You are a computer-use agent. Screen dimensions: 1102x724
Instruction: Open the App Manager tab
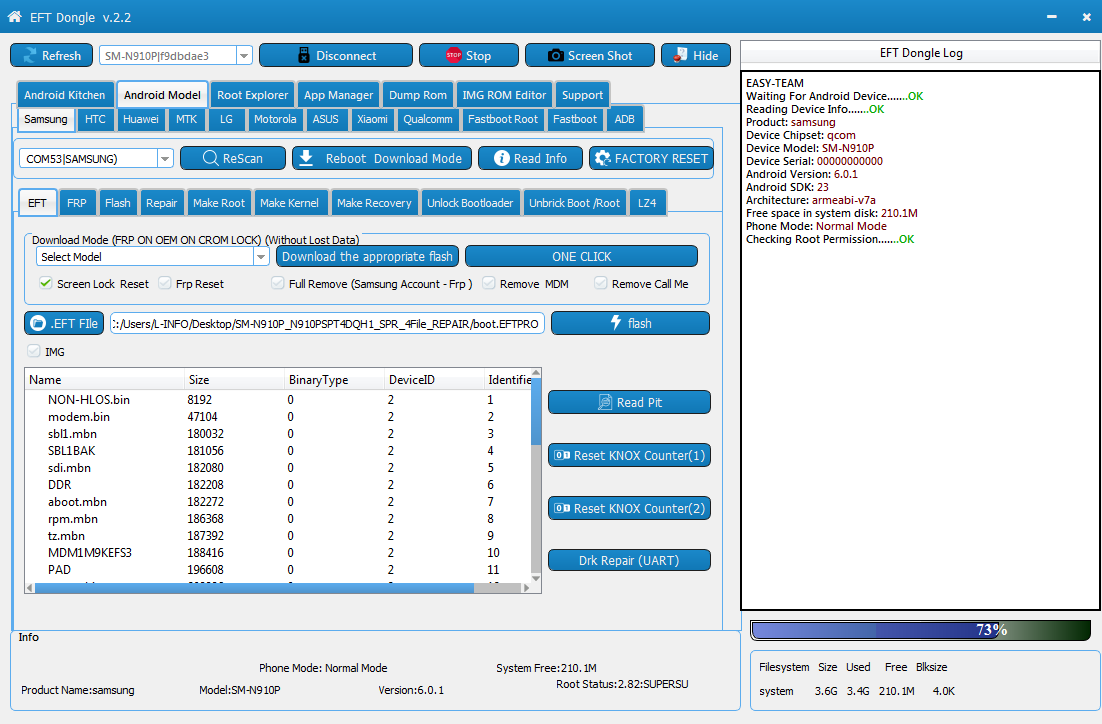click(x=338, y=95)
